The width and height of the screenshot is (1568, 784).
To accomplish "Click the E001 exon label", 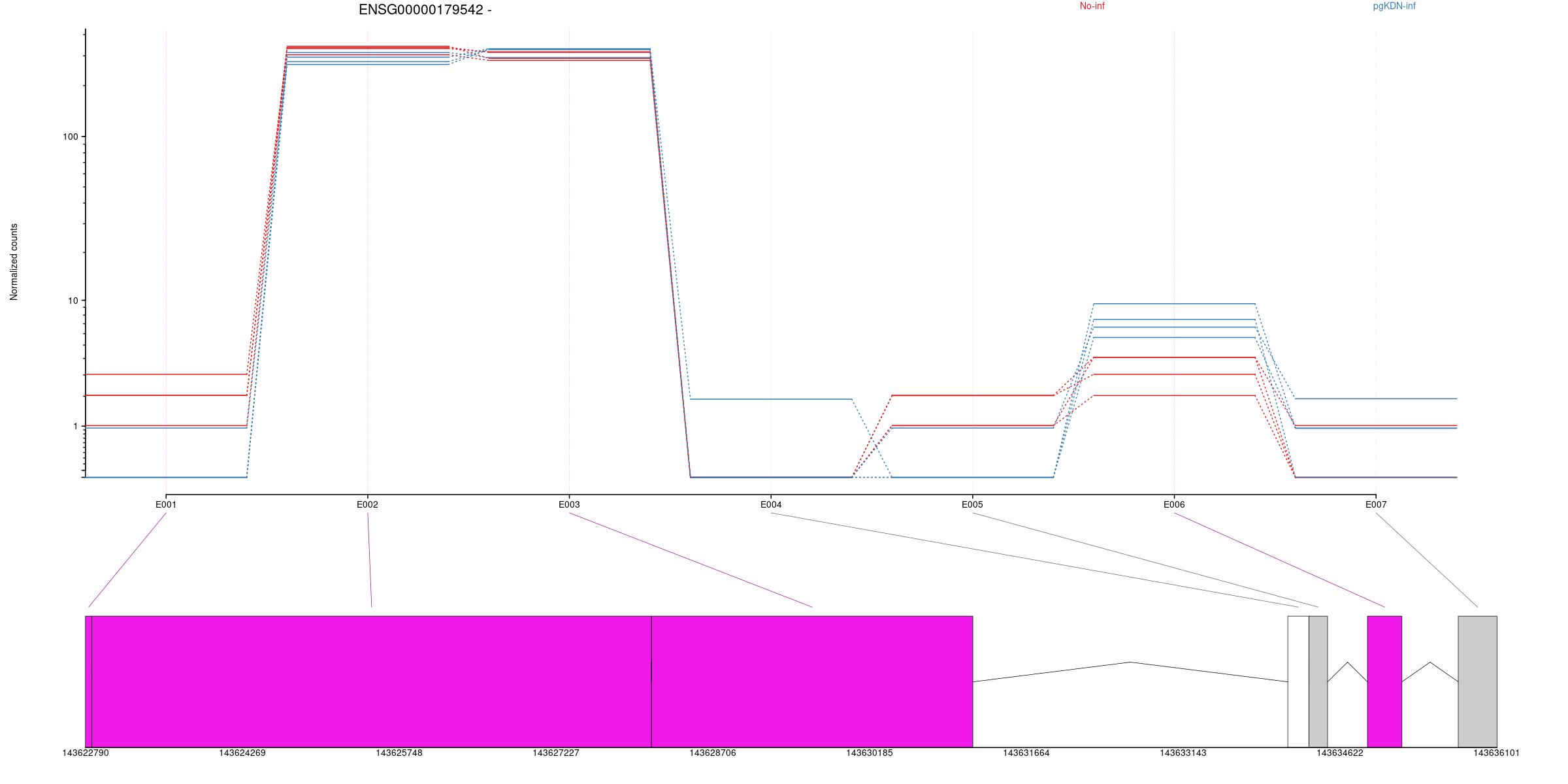I will coord(166,504).
